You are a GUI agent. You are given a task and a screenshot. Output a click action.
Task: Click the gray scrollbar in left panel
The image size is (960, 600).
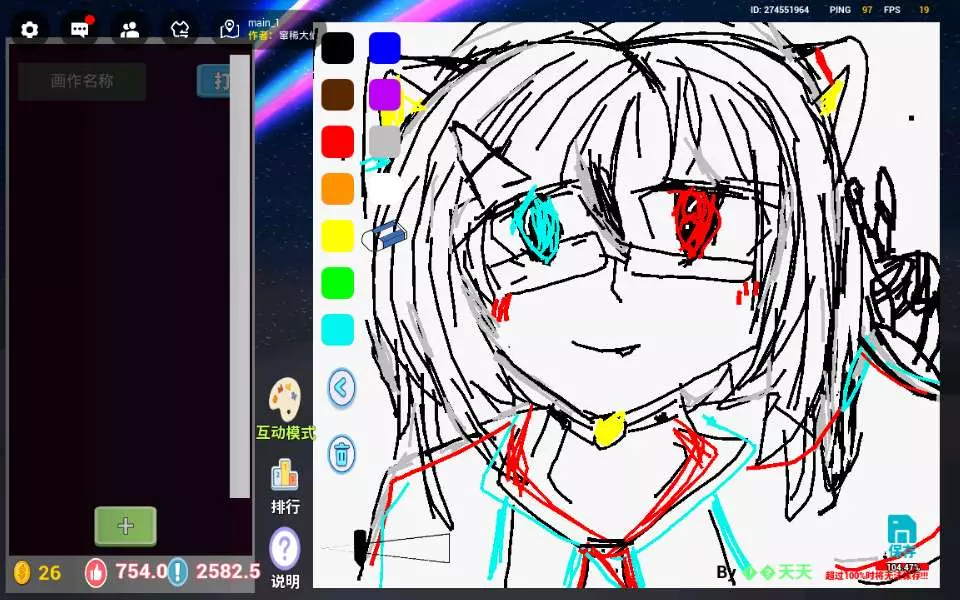(240, 276)
